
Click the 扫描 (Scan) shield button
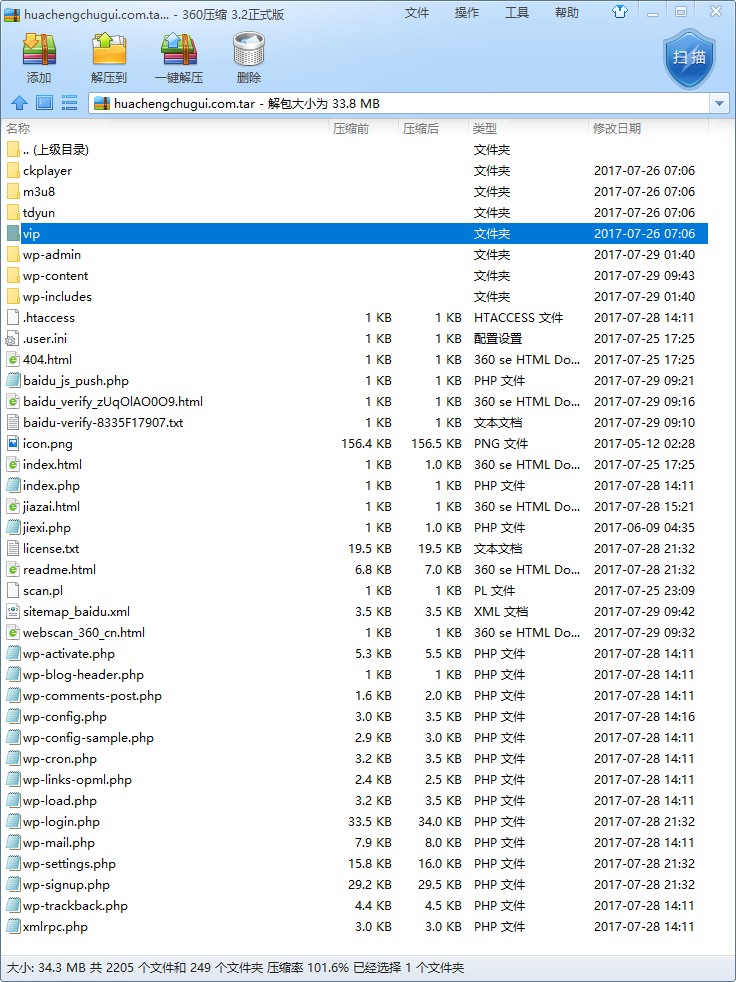tap(689, 58)
